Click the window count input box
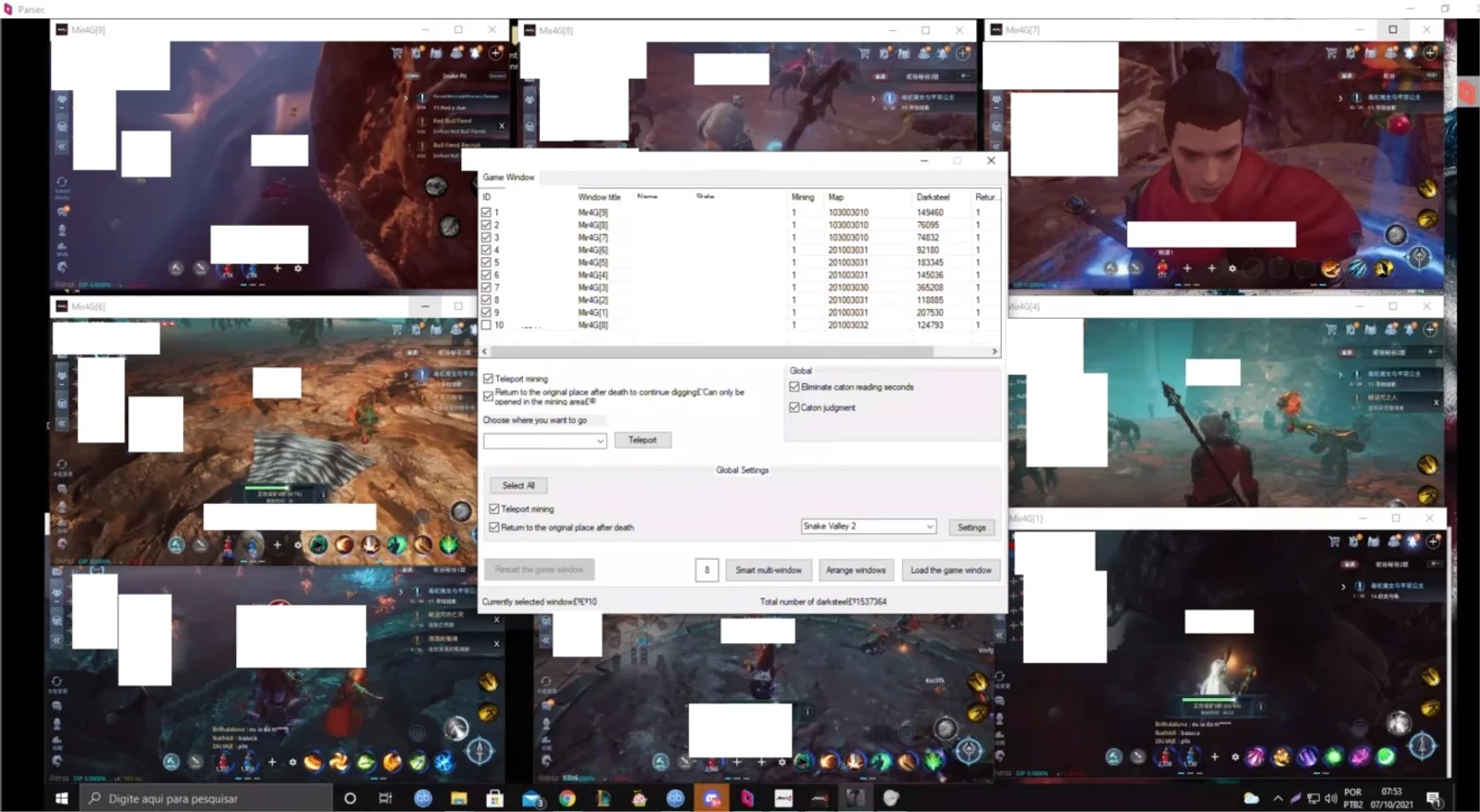Viewport: 1480px width, 812px height. point(707,570)
